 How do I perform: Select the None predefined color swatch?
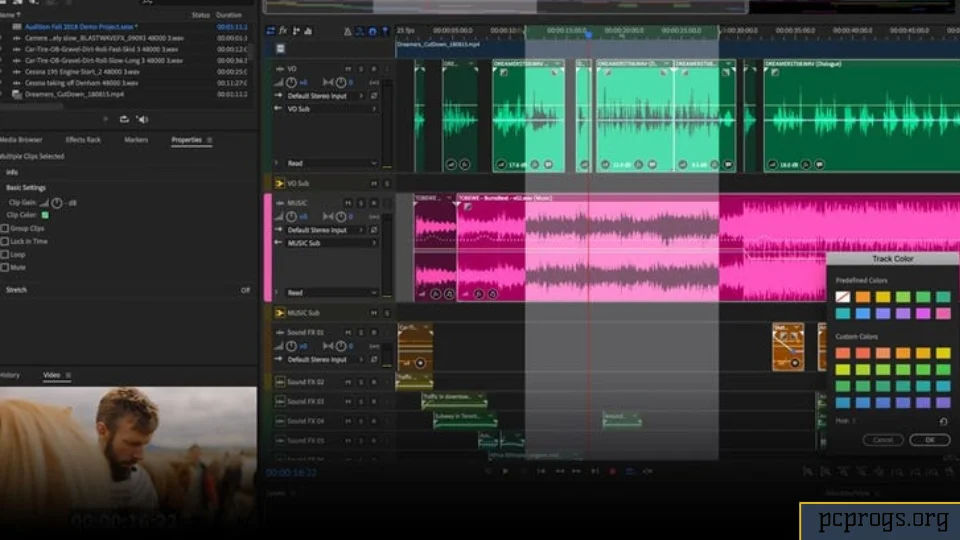click(x=842, y=298)
